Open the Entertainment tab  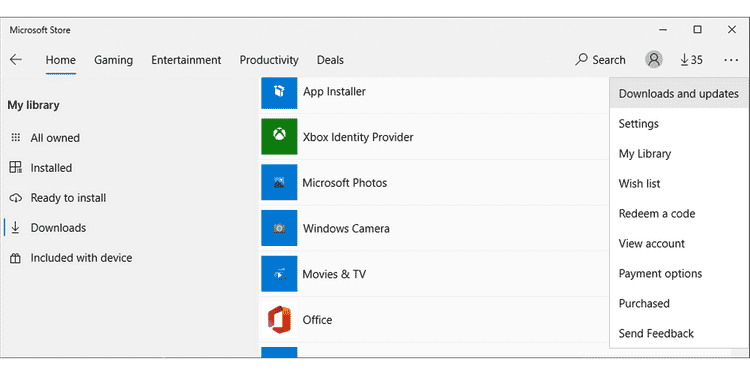click(186, 60)
